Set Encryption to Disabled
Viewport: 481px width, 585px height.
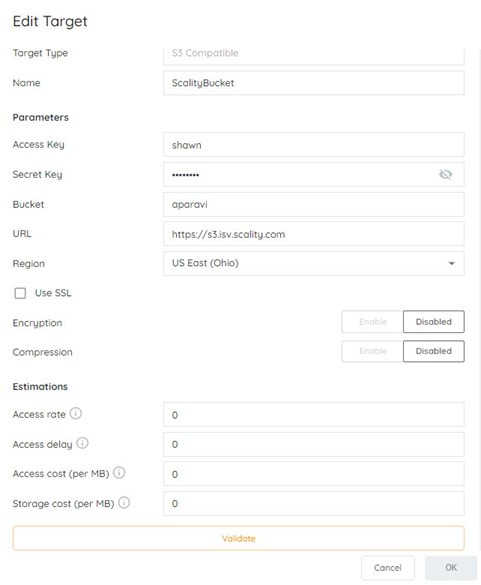pyautogui.click(x=434, y=322)
